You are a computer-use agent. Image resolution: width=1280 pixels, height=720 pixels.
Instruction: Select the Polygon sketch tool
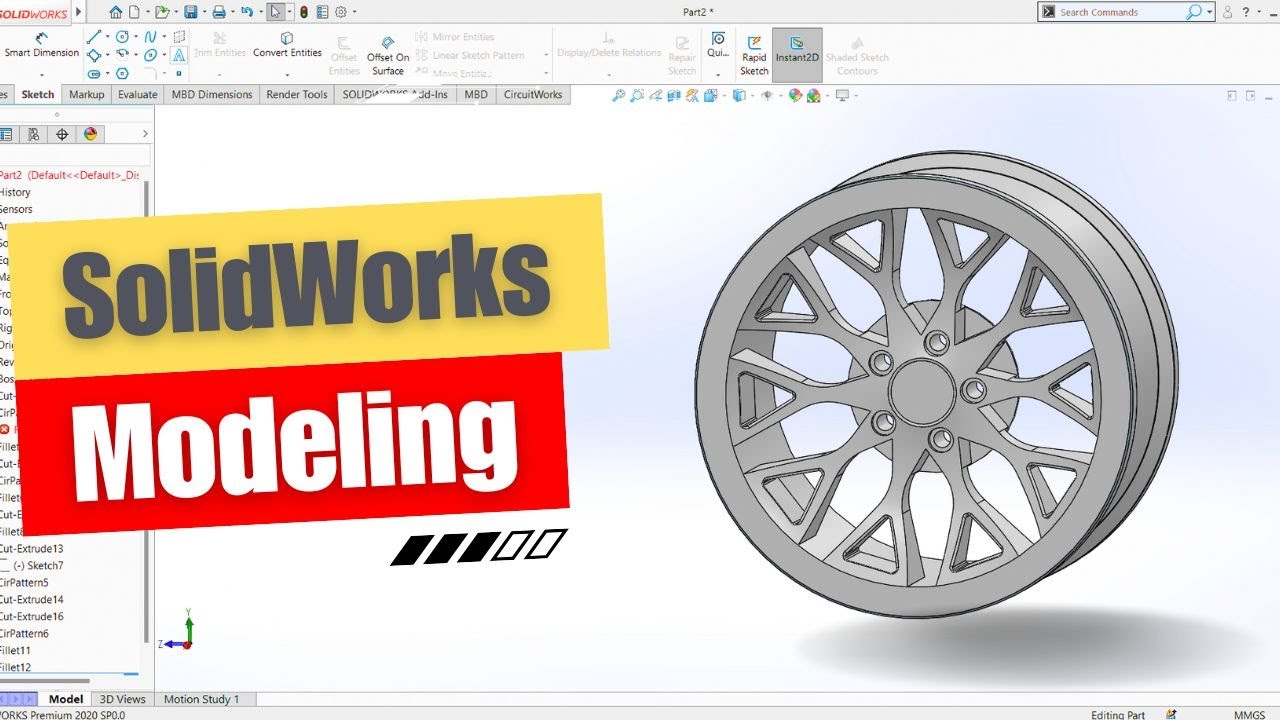tap(122, 73)
